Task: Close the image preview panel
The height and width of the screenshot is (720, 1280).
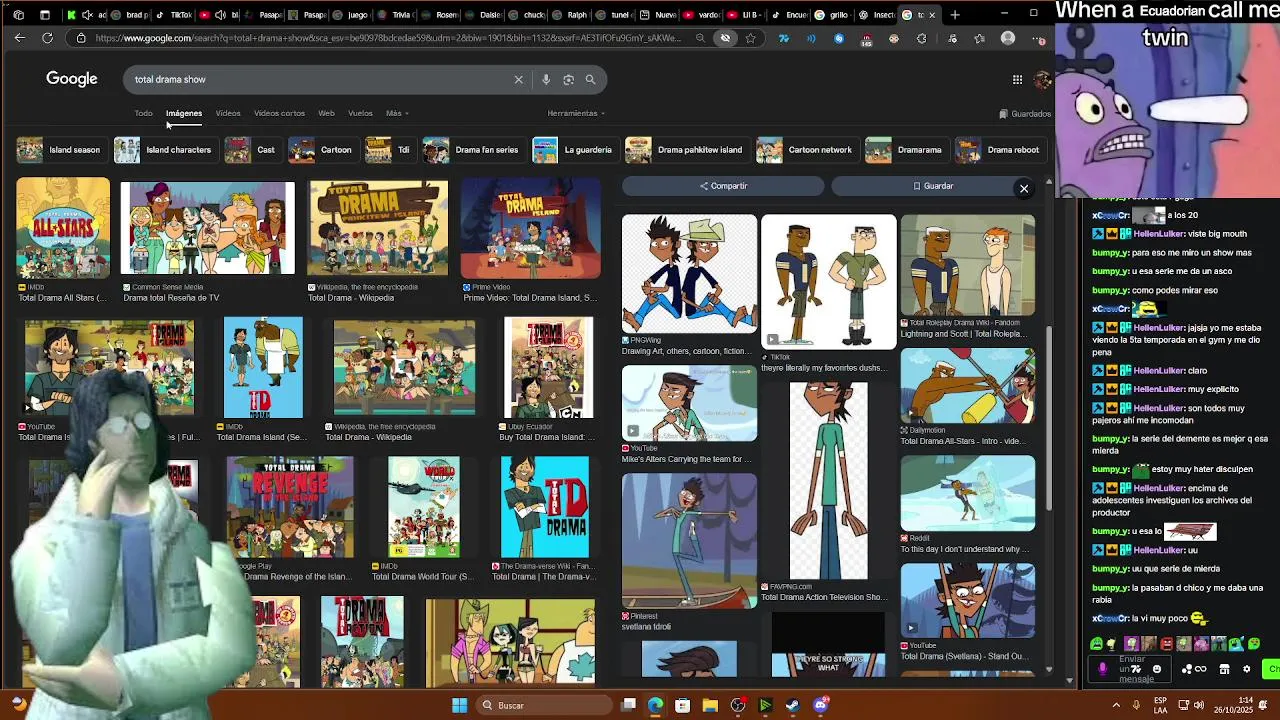Action: (x=1024, y=188)
